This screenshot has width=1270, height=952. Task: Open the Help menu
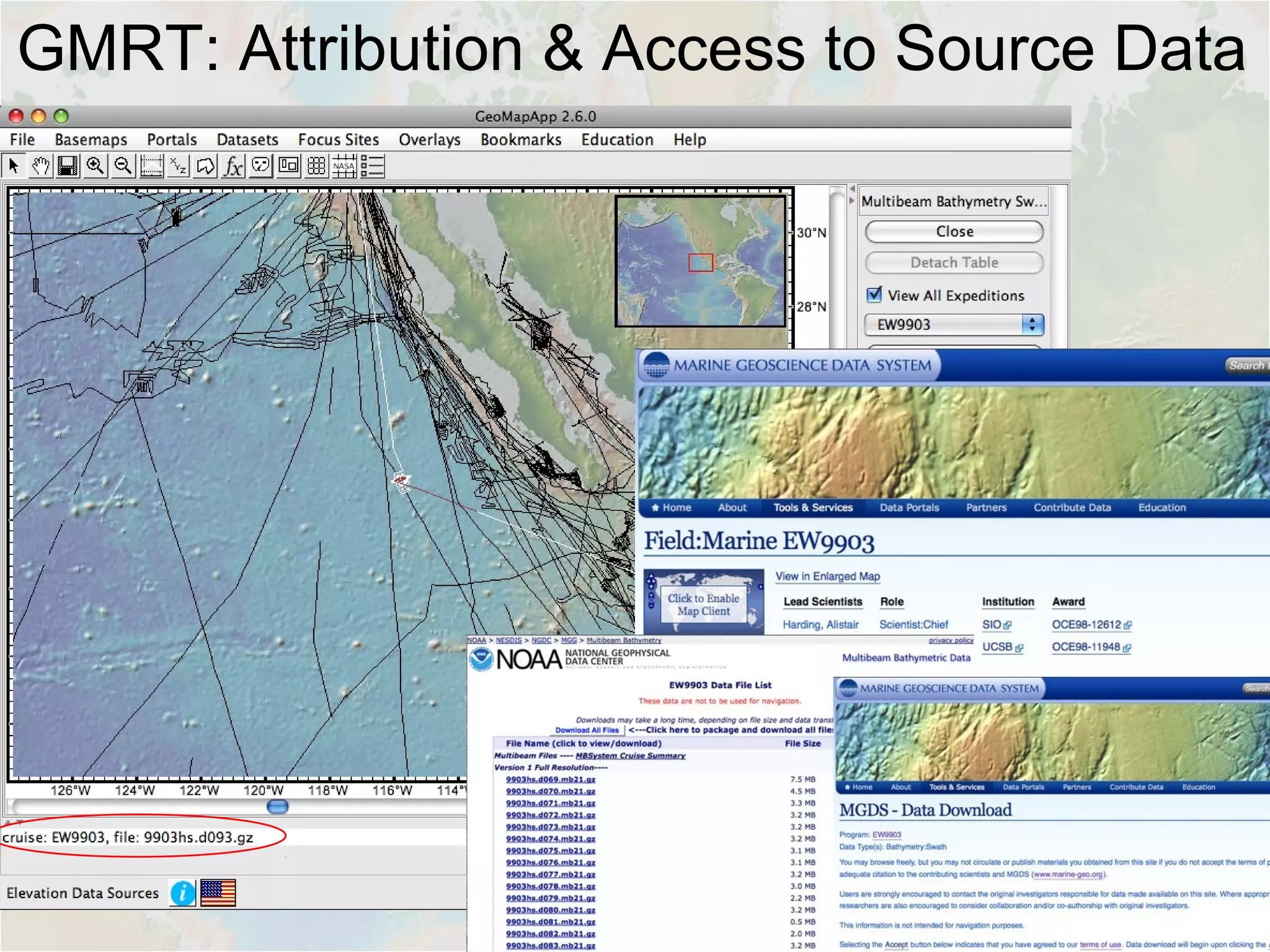(x=690, y=139)
